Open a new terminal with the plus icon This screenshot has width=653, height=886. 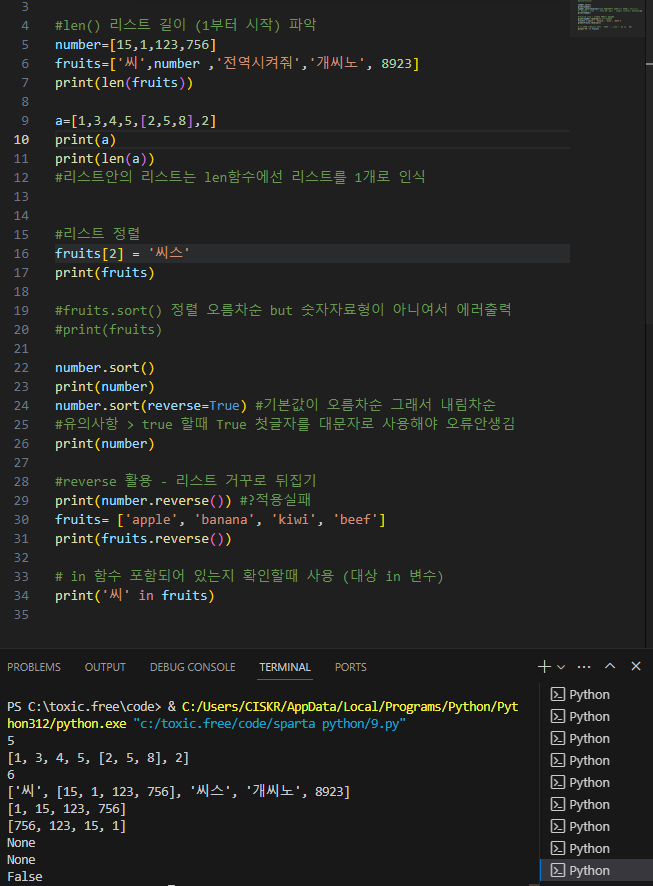[x=544, y=667]
